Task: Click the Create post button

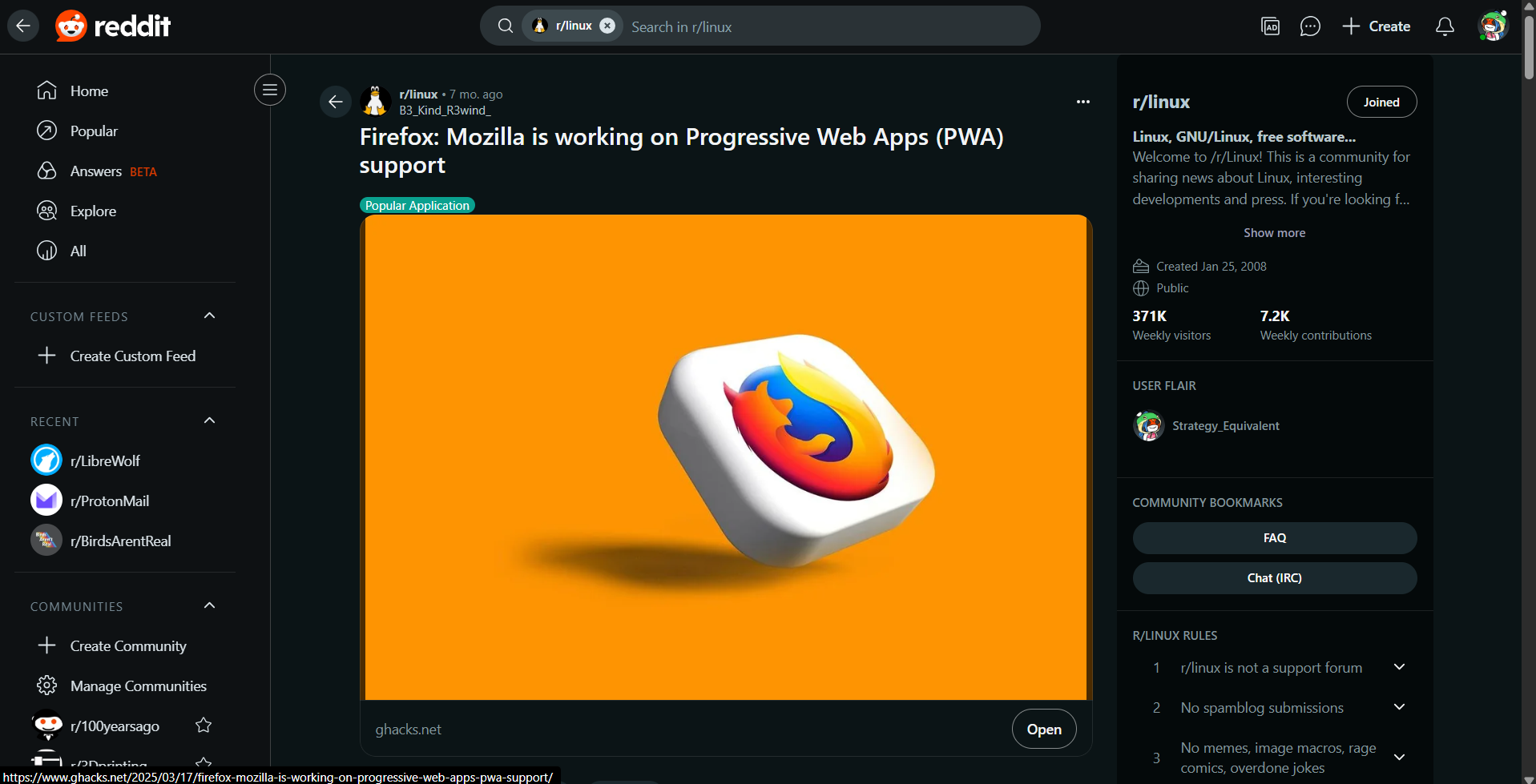Action: (x=1377, y=26)
